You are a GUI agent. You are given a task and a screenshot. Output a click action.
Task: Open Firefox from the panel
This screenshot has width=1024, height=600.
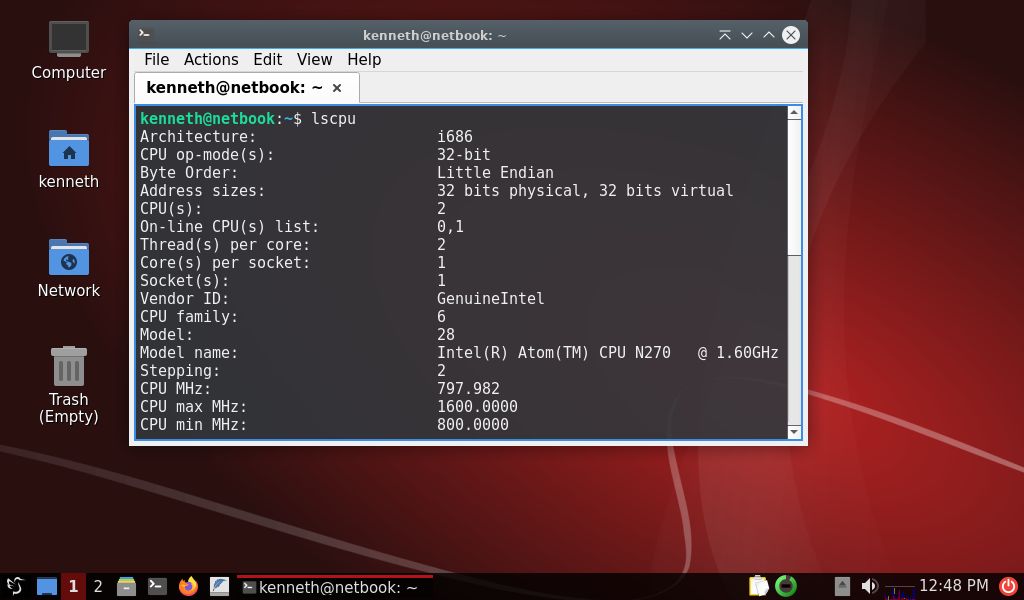188,586
